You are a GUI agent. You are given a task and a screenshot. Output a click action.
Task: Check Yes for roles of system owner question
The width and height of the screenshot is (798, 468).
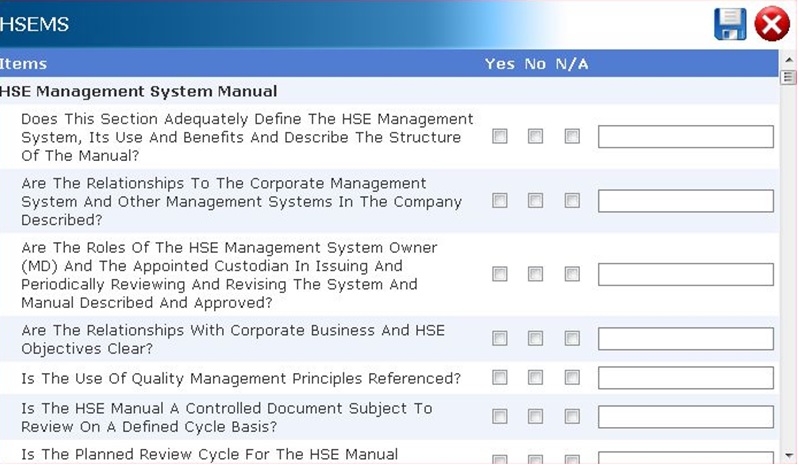pyautogui.click(x=499, y=274)
